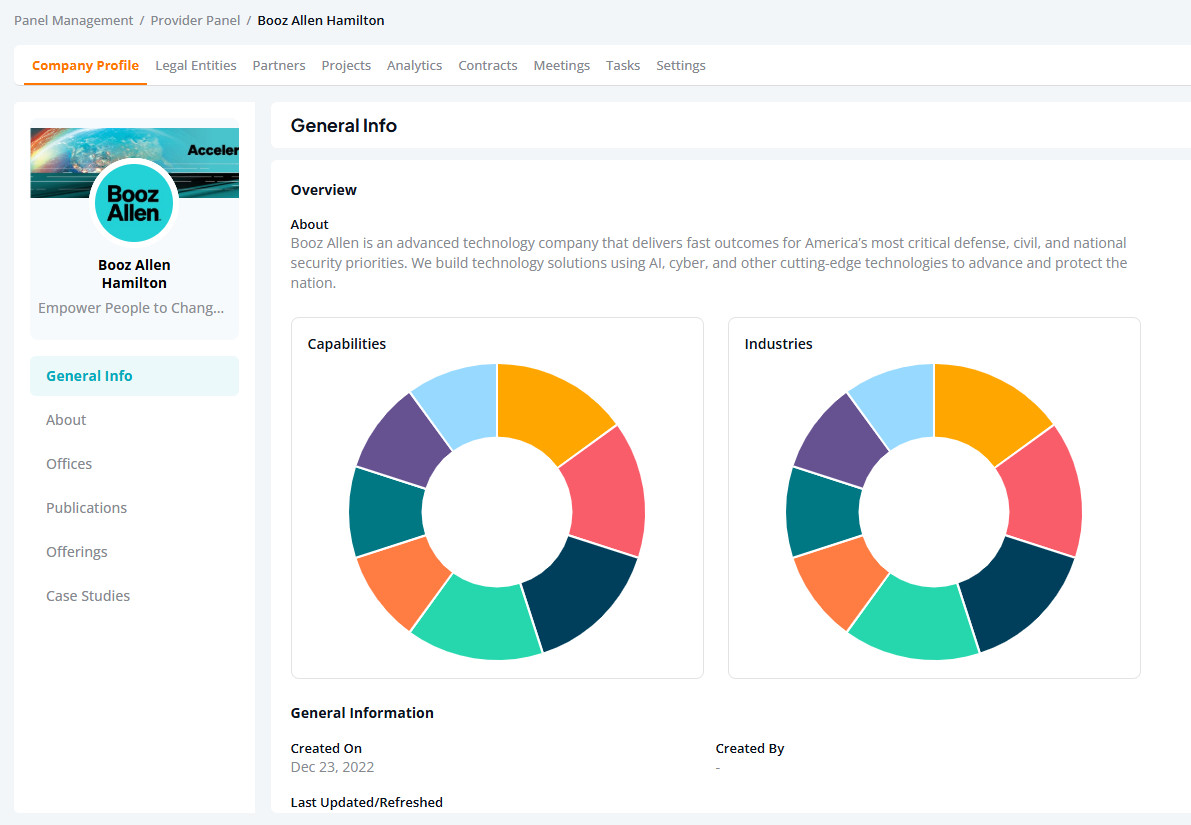The image size is (1191, 825).
Task: Click the General Information heading
Action: tap(362, 713)
